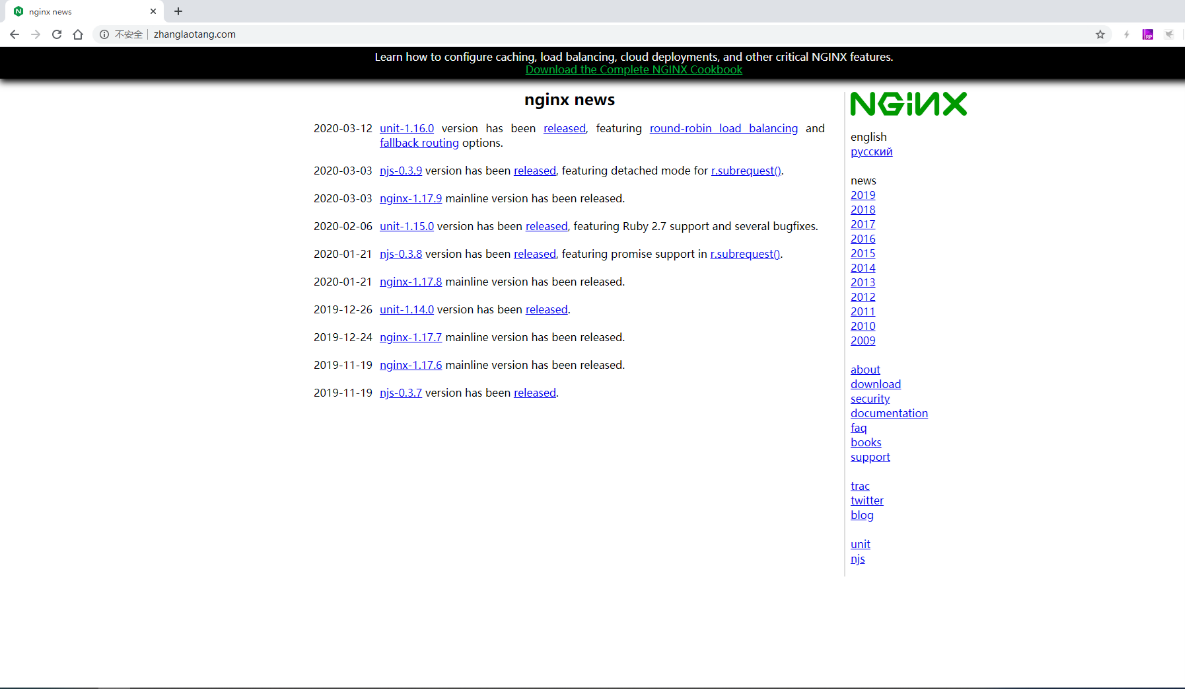Click the browser back arrow

click(14, 34)
